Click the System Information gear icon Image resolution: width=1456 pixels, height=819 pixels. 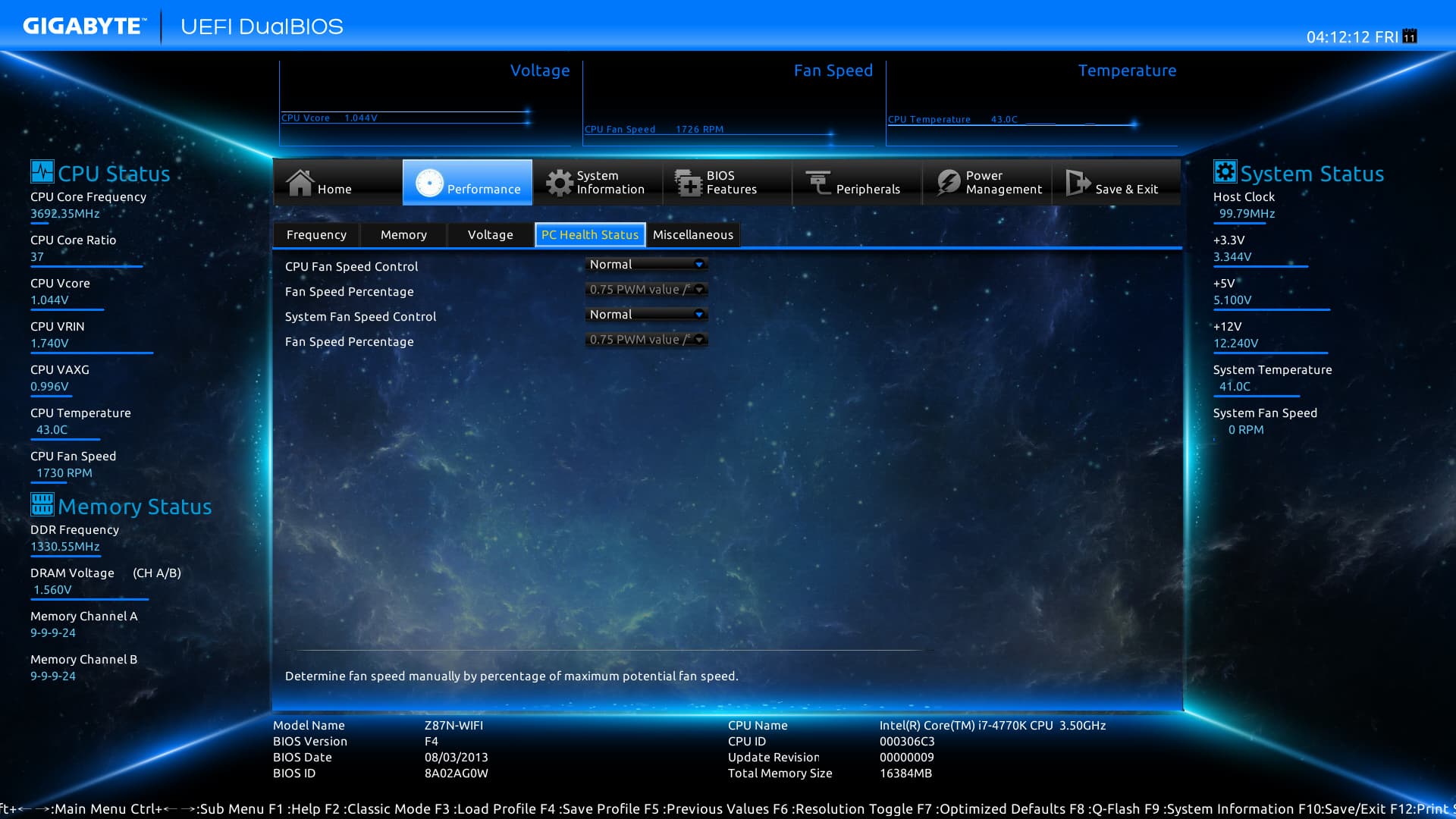tap(560, 183)
